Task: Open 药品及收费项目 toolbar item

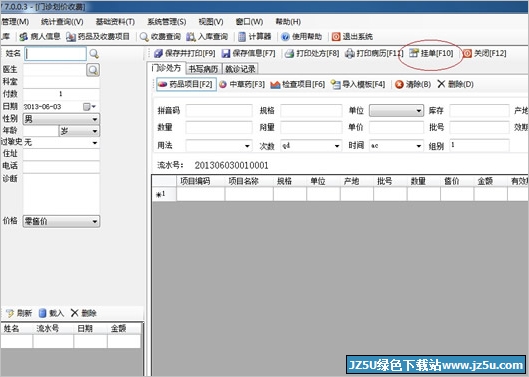Action: [98, 36]
